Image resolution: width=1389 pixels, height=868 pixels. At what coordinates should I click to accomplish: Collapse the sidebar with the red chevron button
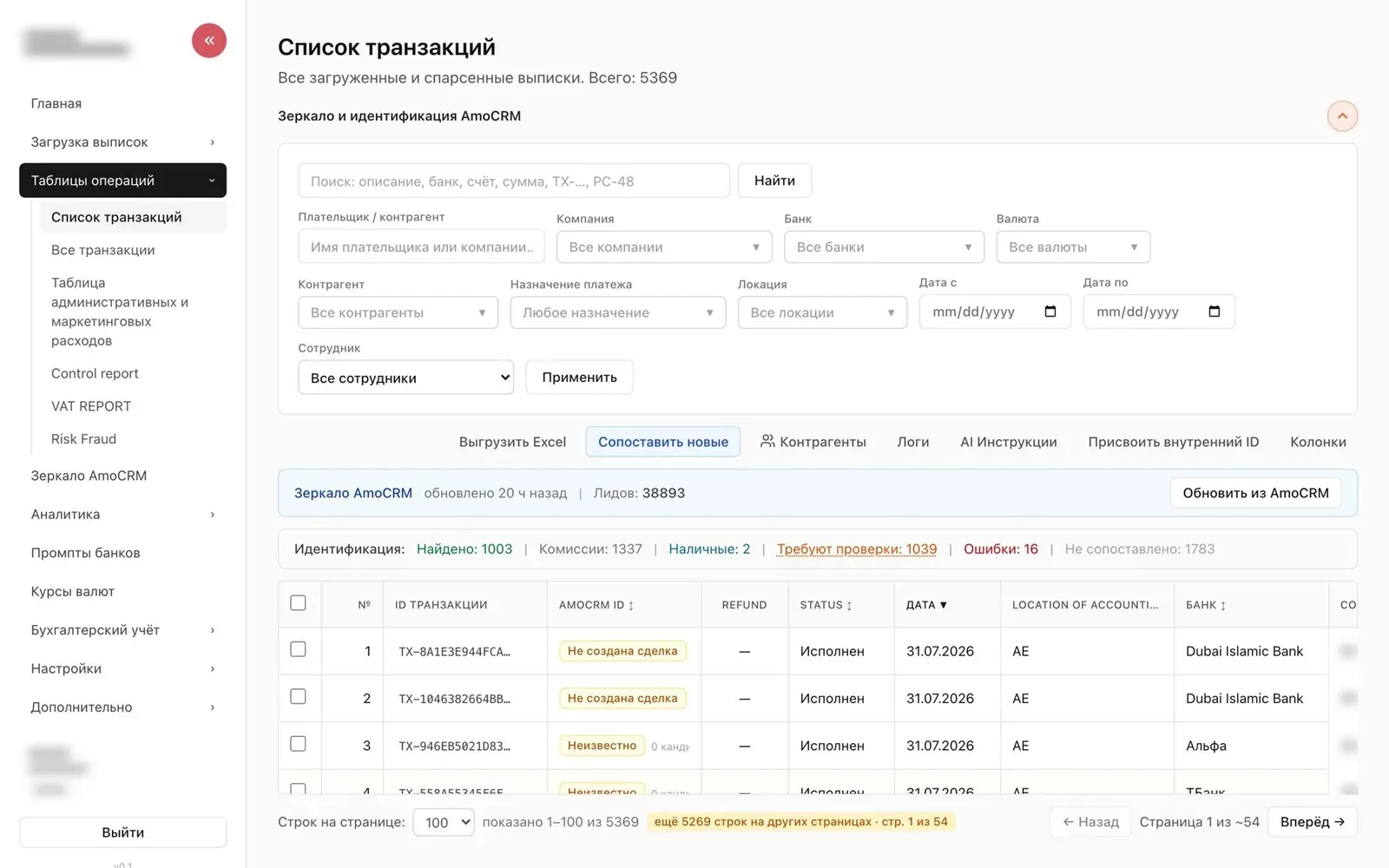point(208,41)
